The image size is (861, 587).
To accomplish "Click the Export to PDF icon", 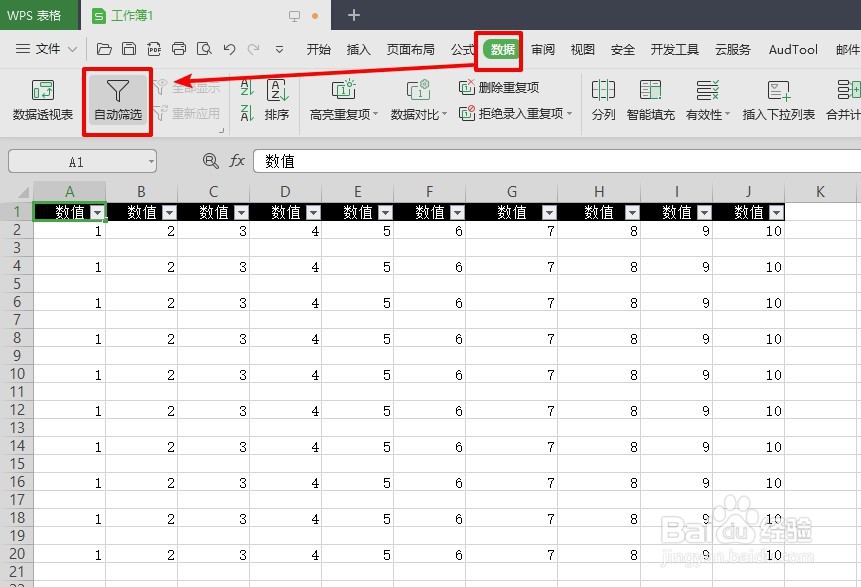I will point(155,47).
